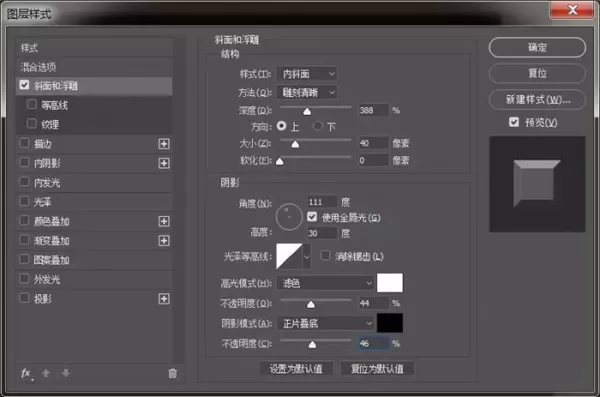Image resolution: width=600 pixels, height=397 pixels.
Task: Click the plus icon beside 投影
Action: point(164,299)
